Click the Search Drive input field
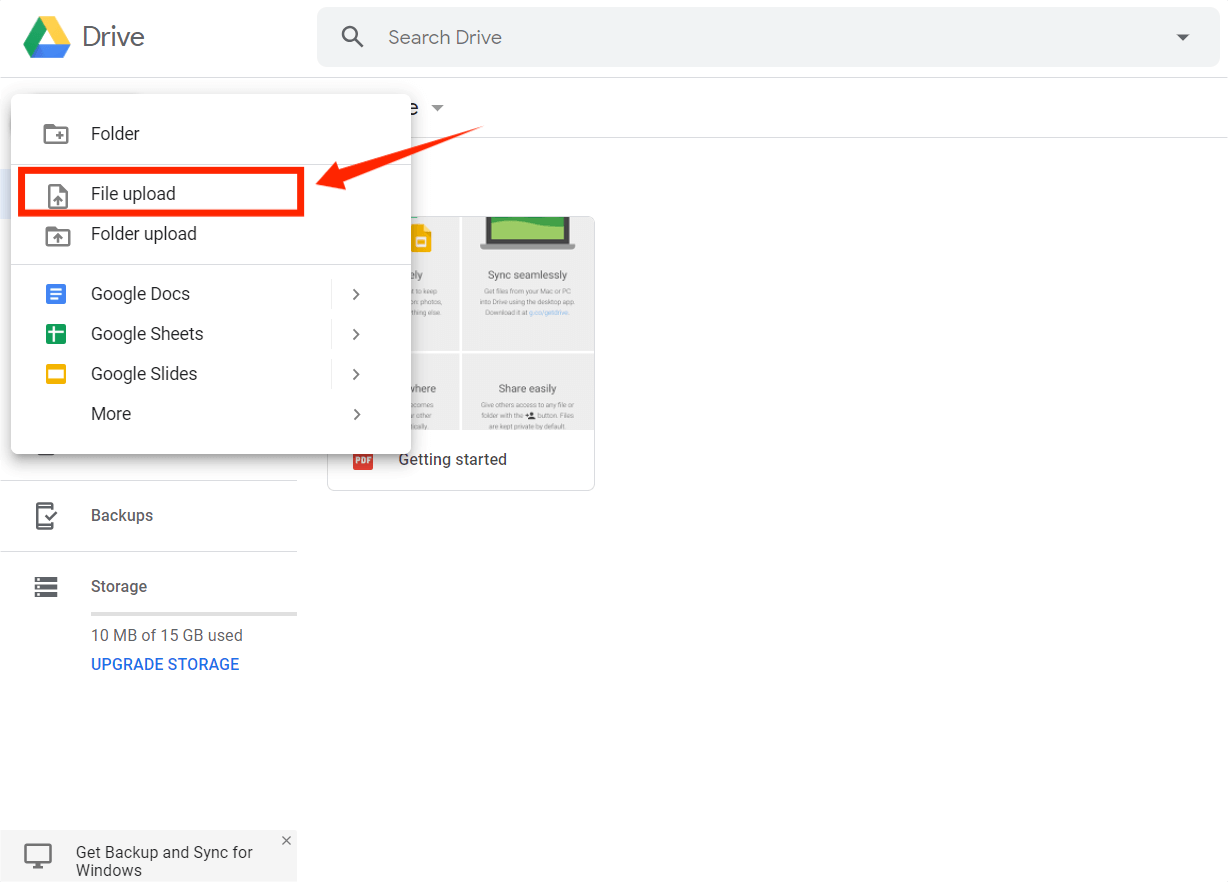 768,37
